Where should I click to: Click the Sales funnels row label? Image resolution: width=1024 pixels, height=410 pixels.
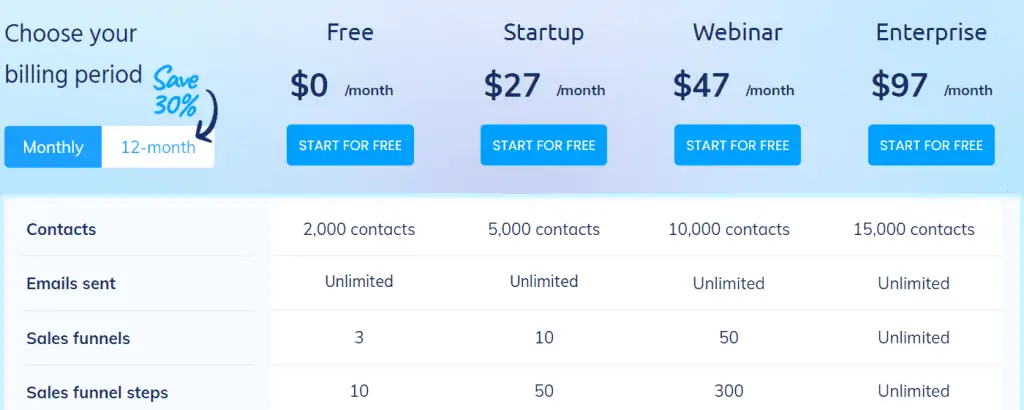pyautogui.click(x=78, y=338)
